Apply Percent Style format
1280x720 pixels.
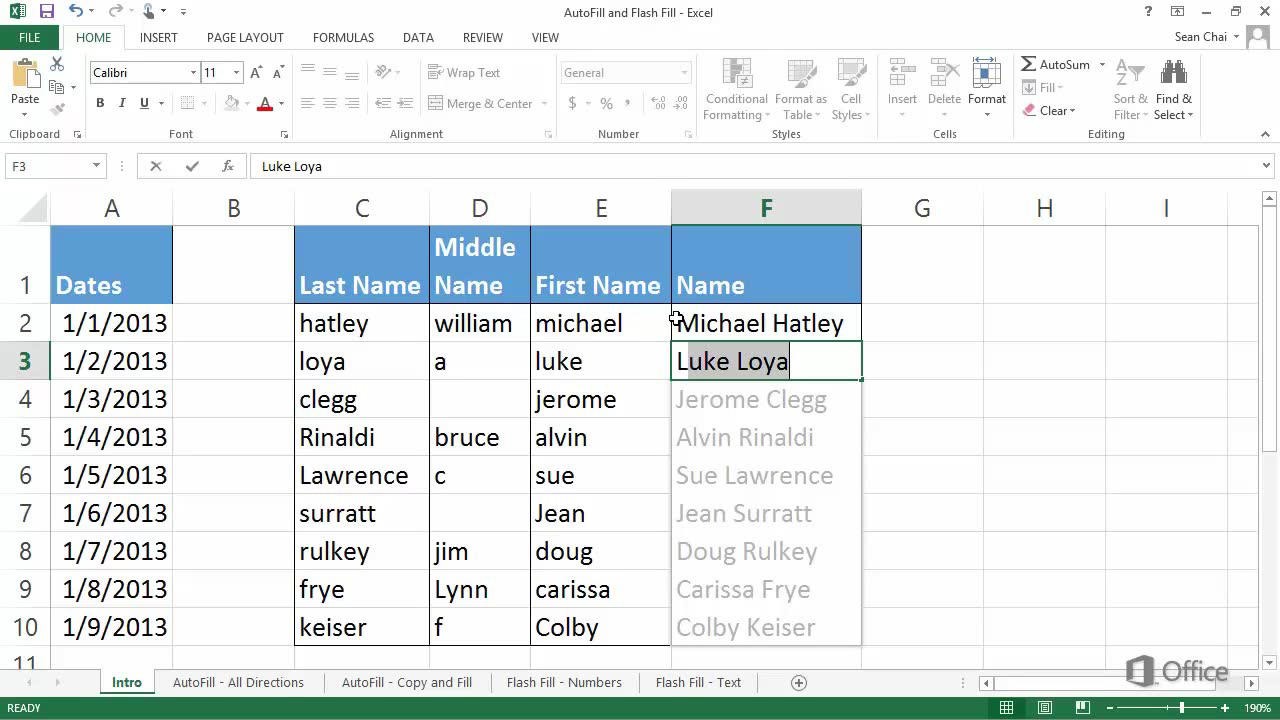point(606,103)
